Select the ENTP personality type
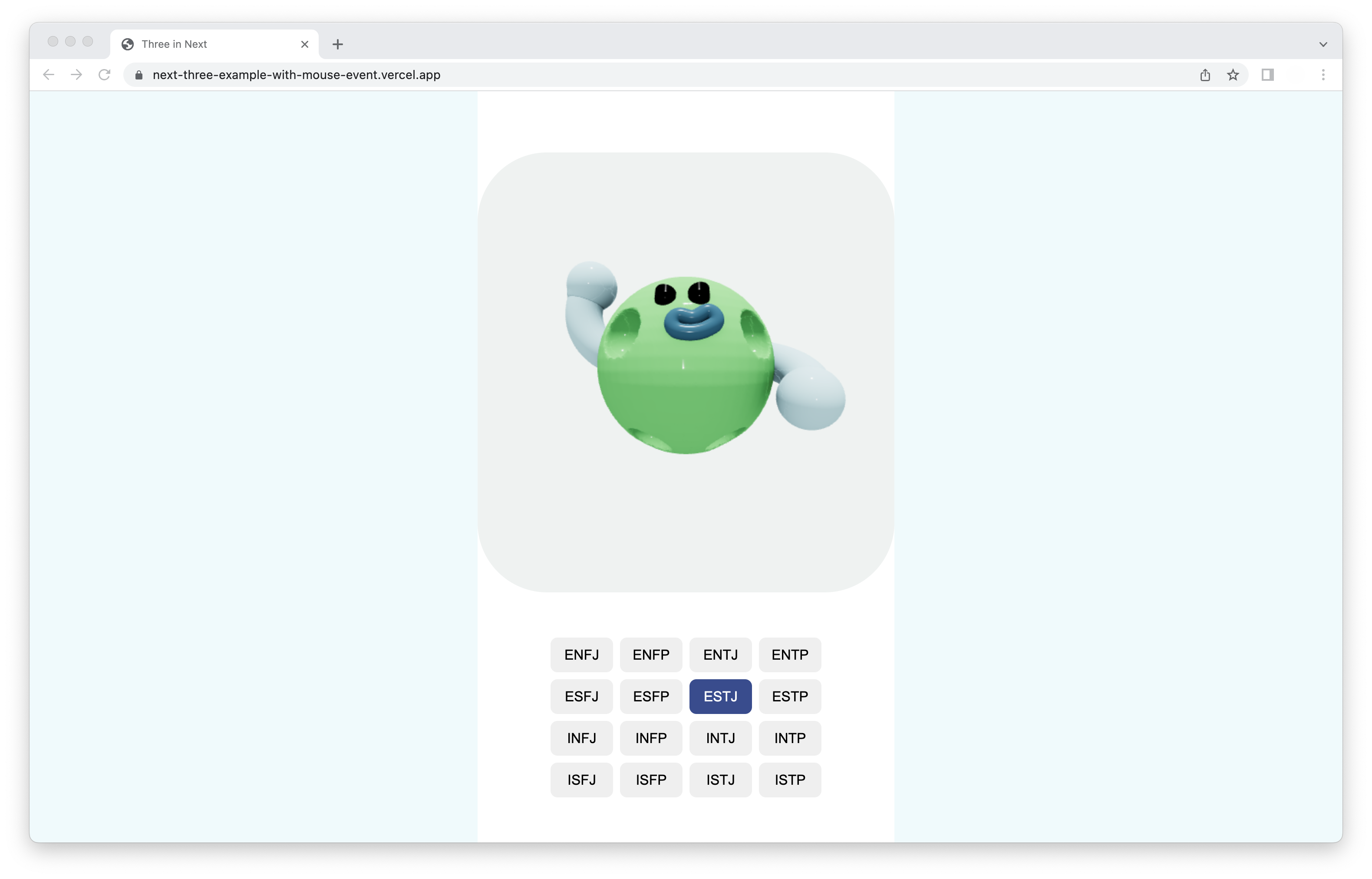Image resolution: width=1372 pixels, height=879 pixels. pyautogui.click(x=790, y=654)
